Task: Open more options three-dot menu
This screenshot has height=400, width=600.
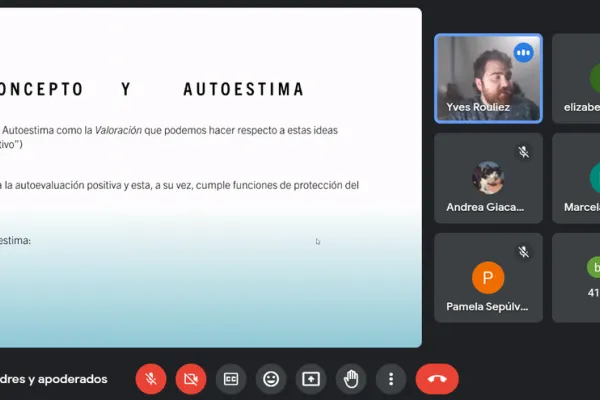Action: tap(391, 379)
